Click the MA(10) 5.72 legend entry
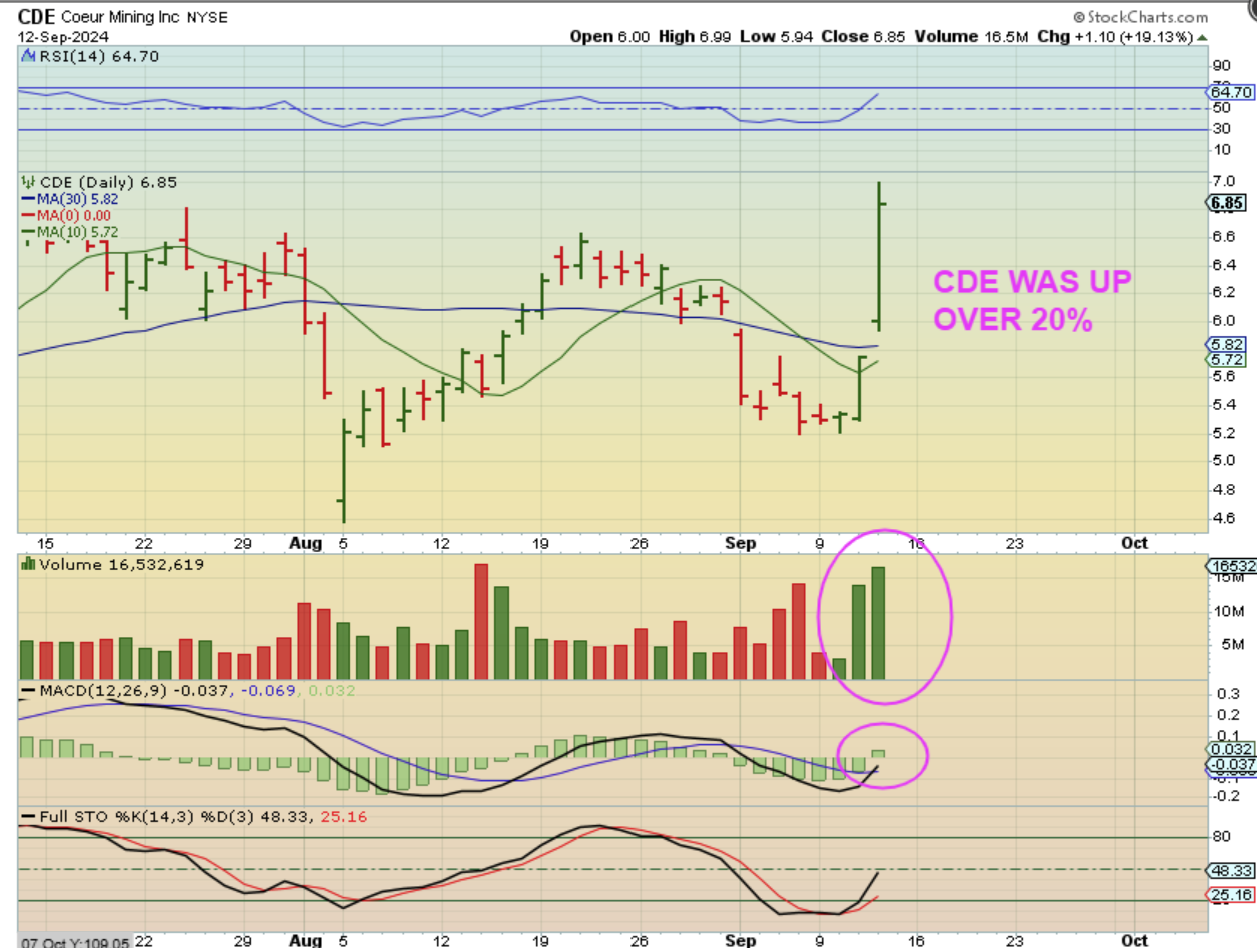The width and height of the screenshot is (1257, 948). click(78, 231)
